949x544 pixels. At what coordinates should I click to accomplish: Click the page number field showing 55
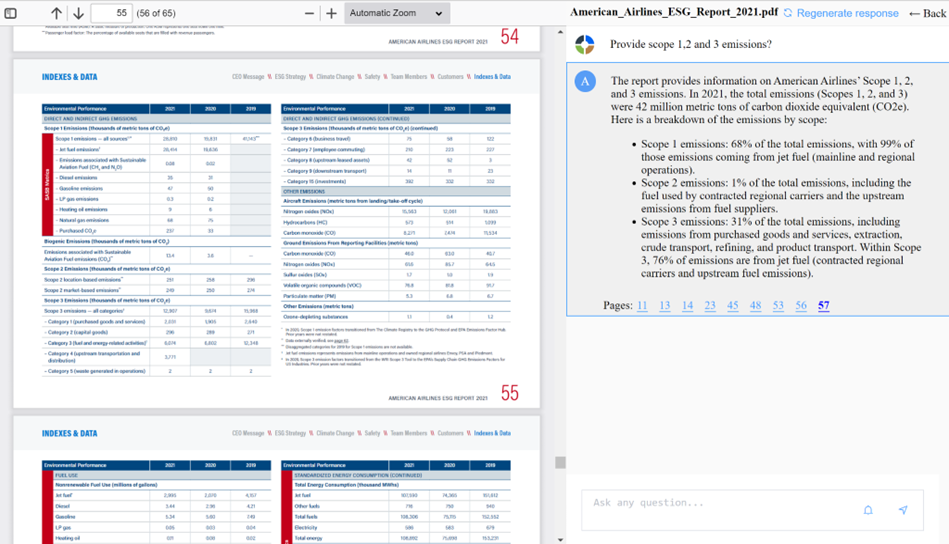[x=111, y=13]
